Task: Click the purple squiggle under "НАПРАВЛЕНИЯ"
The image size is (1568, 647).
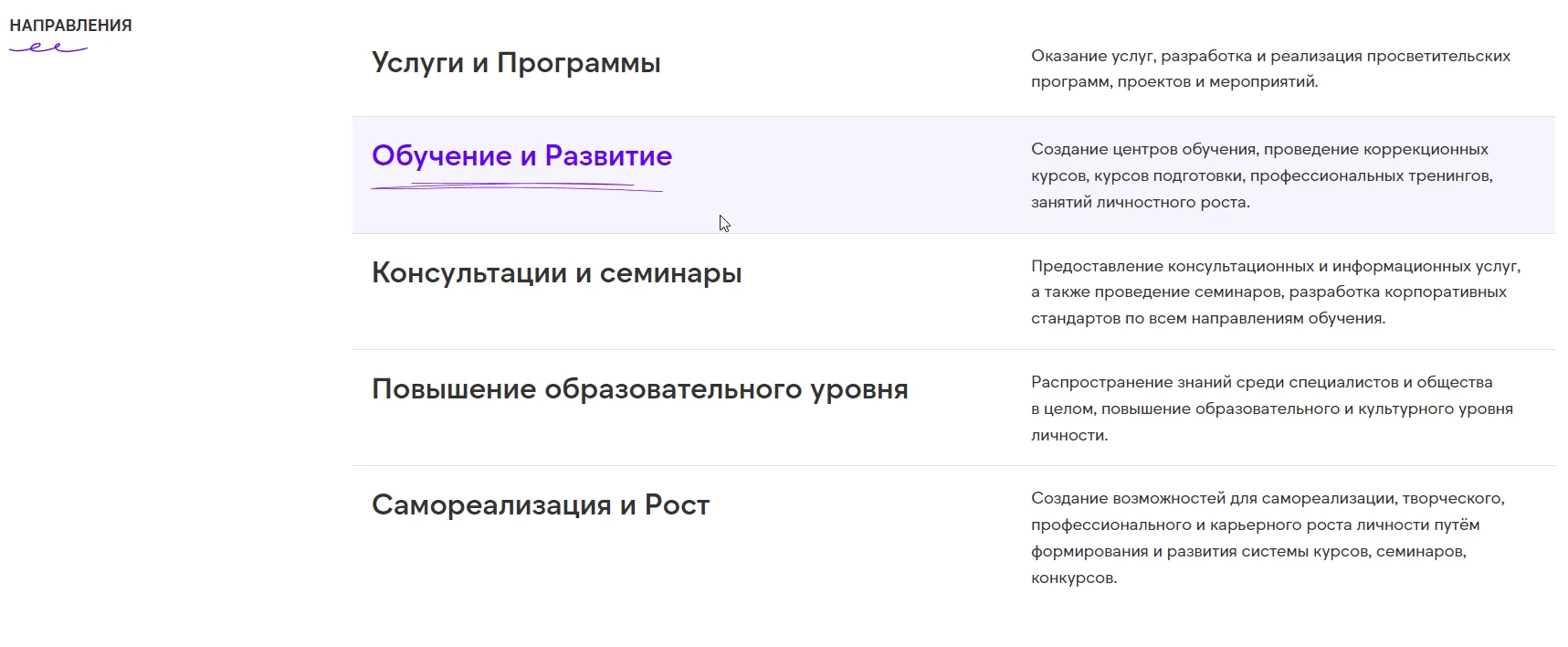Action: pyautogui.click(x=47, y=48)
